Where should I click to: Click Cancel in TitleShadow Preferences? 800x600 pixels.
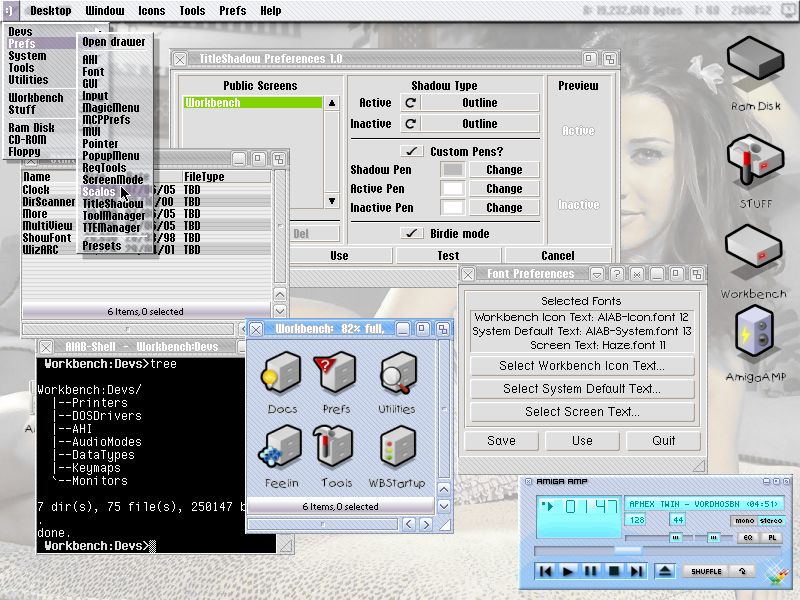click(558, 256)
